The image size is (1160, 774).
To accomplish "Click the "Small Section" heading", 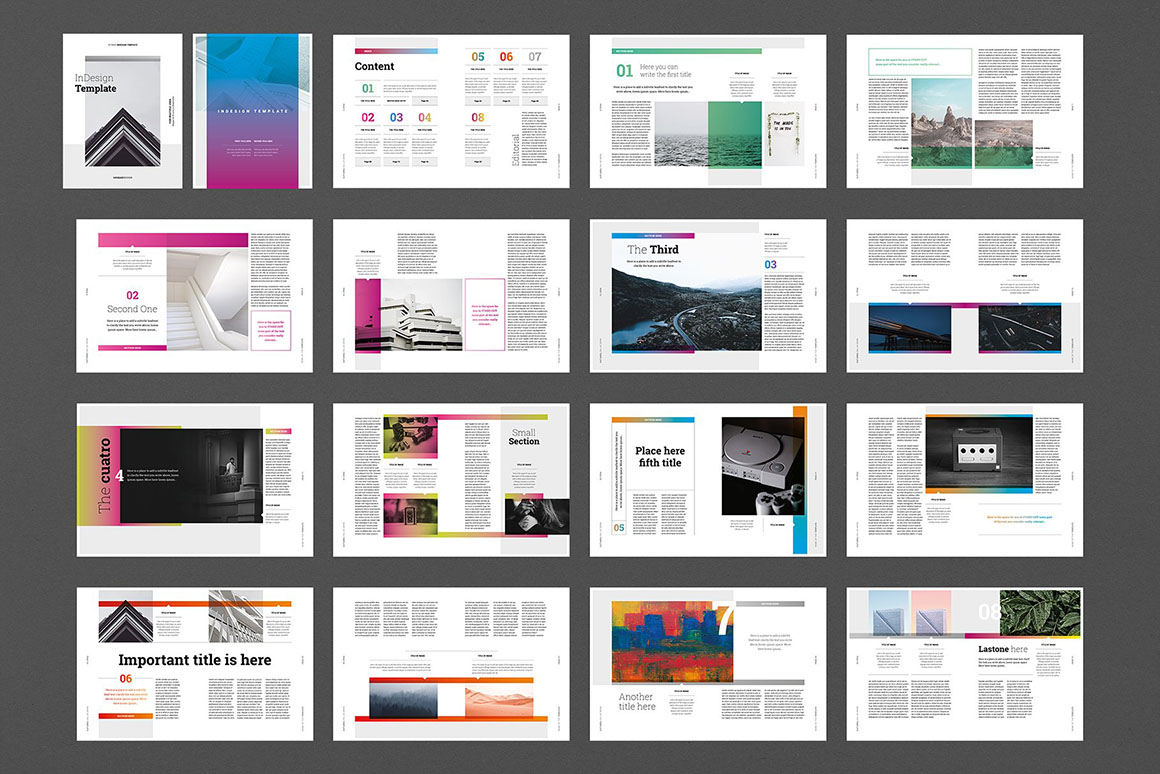I will coord(523,435).
